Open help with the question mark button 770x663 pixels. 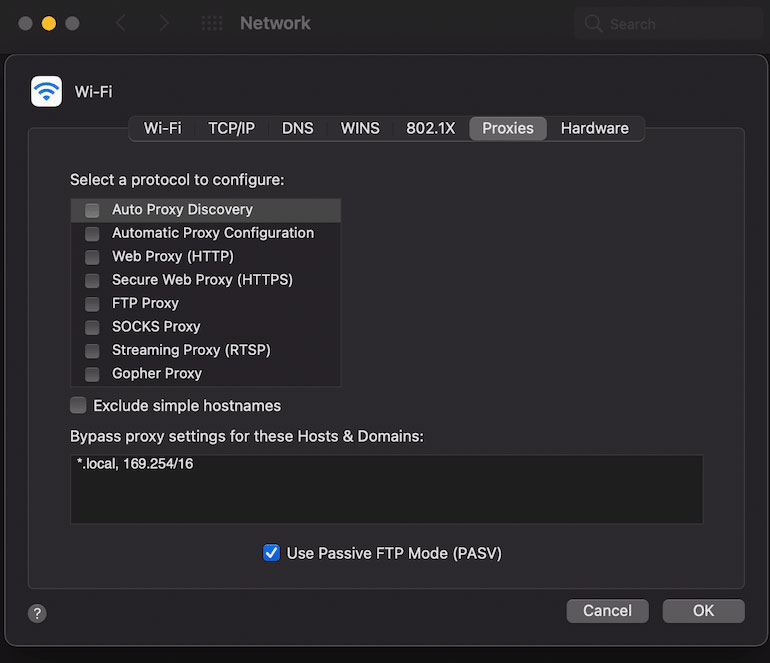(x=37, y=613)
